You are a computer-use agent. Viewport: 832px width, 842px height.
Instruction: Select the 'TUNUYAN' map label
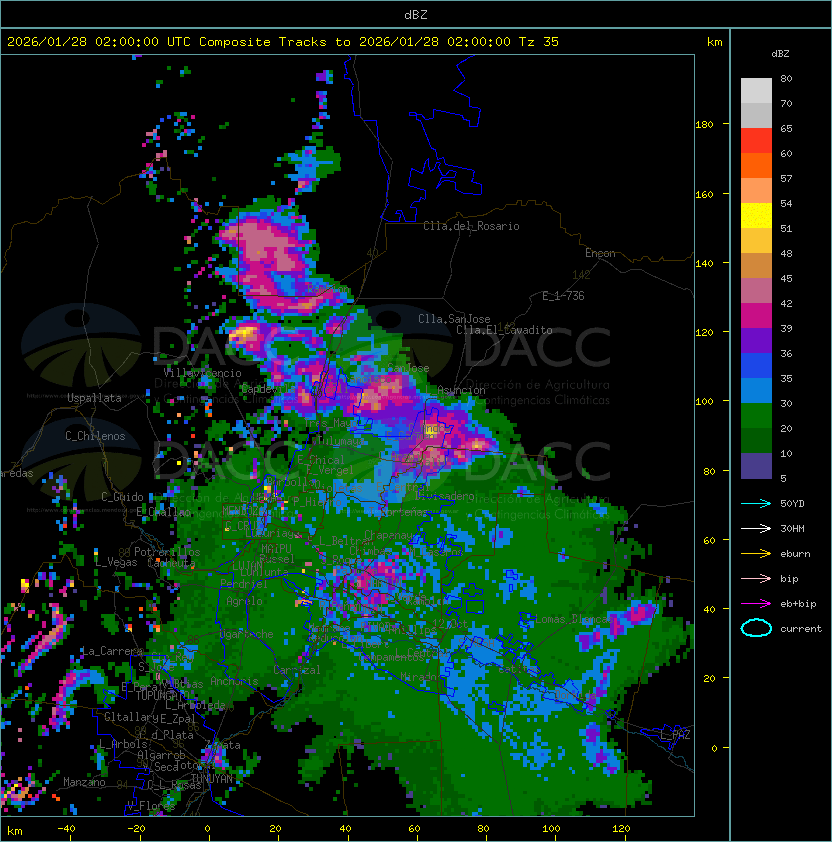pyautogui.click(x=212, y=779)
